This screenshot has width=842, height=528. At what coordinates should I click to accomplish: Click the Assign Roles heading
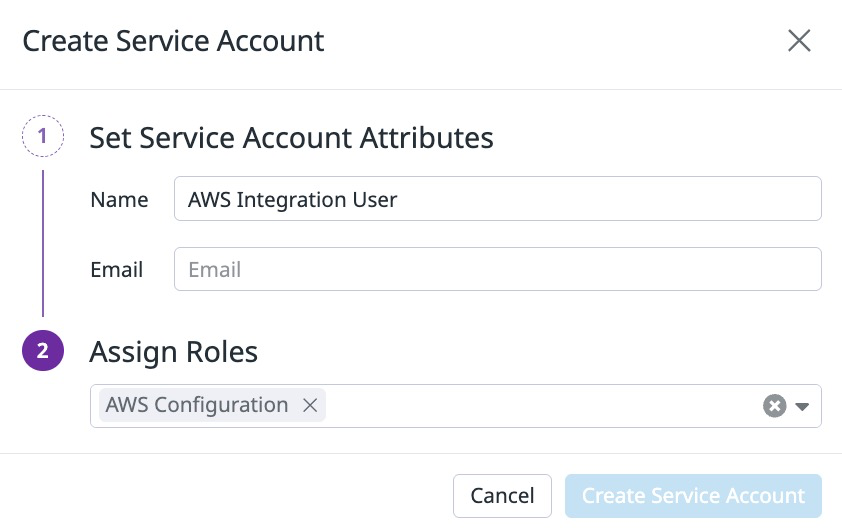[x=173, y=352]
